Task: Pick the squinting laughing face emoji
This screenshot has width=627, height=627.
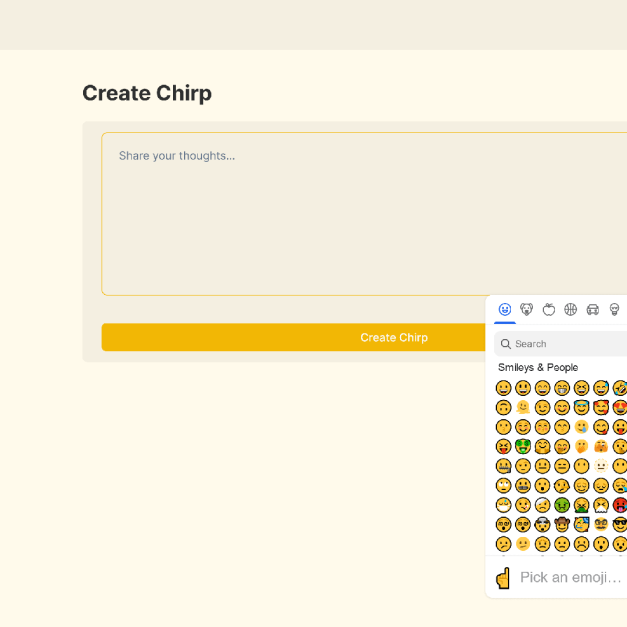Action: 581,388
